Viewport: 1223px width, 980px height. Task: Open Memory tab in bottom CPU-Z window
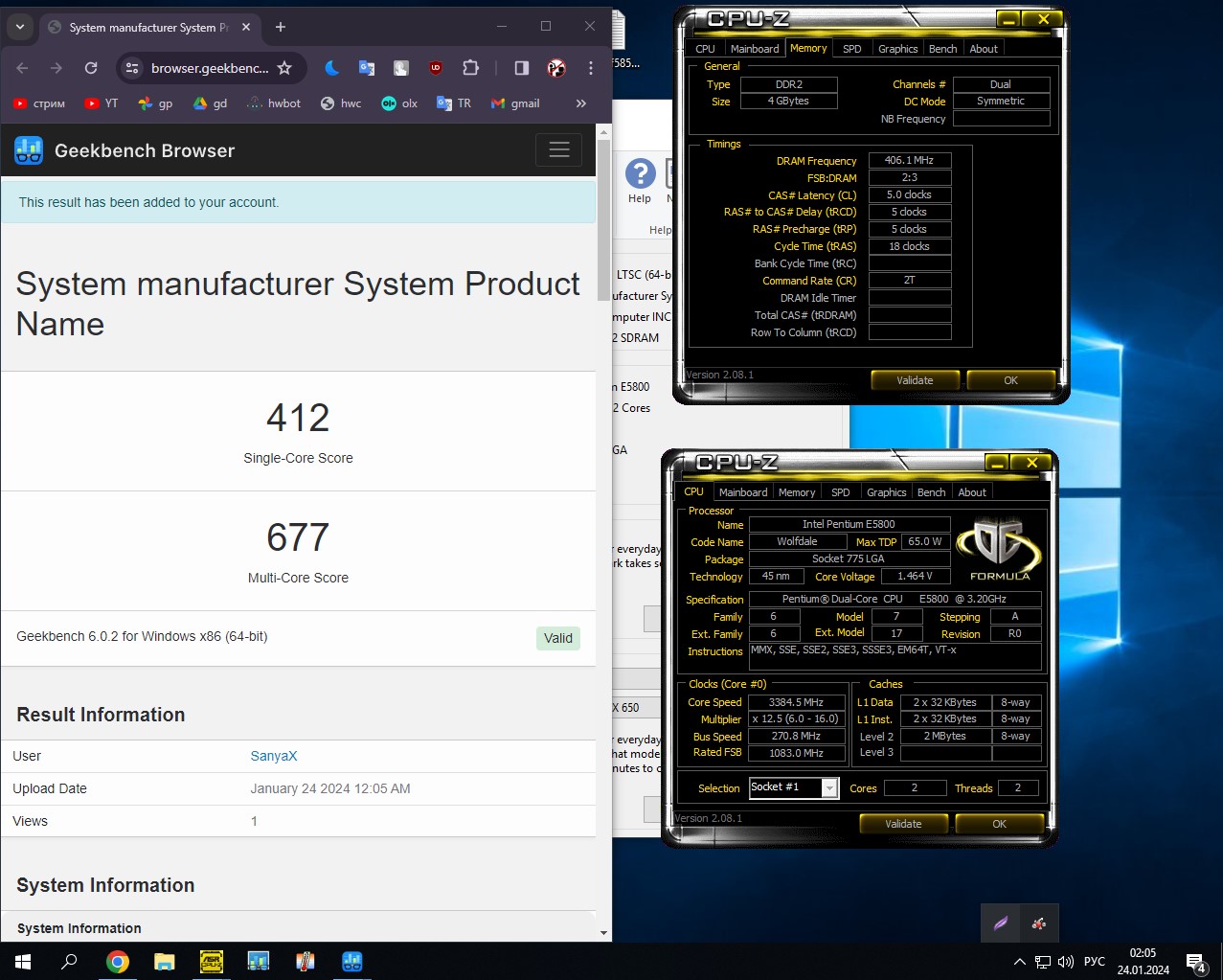click(x=797, y=492)
